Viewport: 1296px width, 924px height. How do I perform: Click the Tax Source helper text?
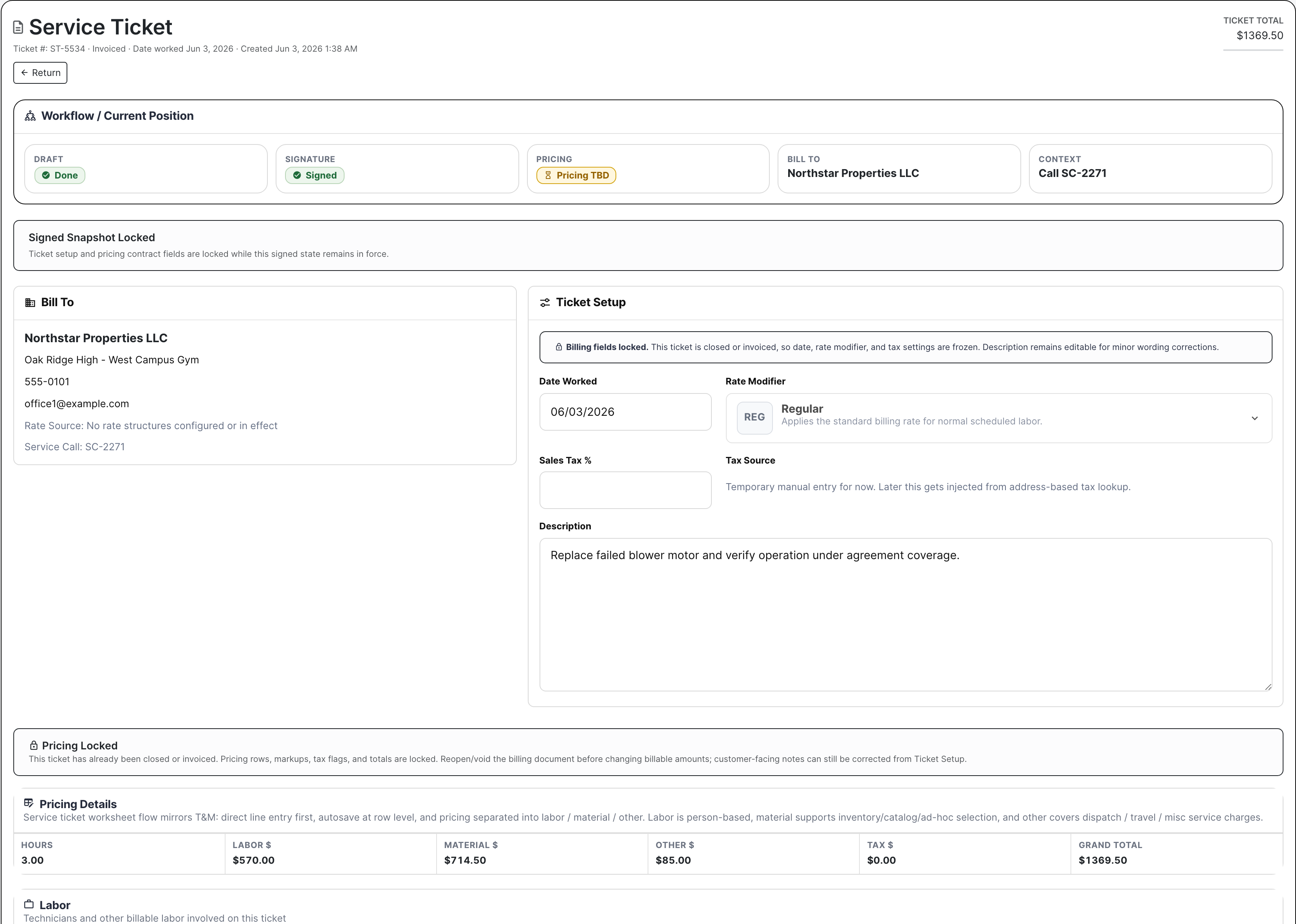[928, 486]
